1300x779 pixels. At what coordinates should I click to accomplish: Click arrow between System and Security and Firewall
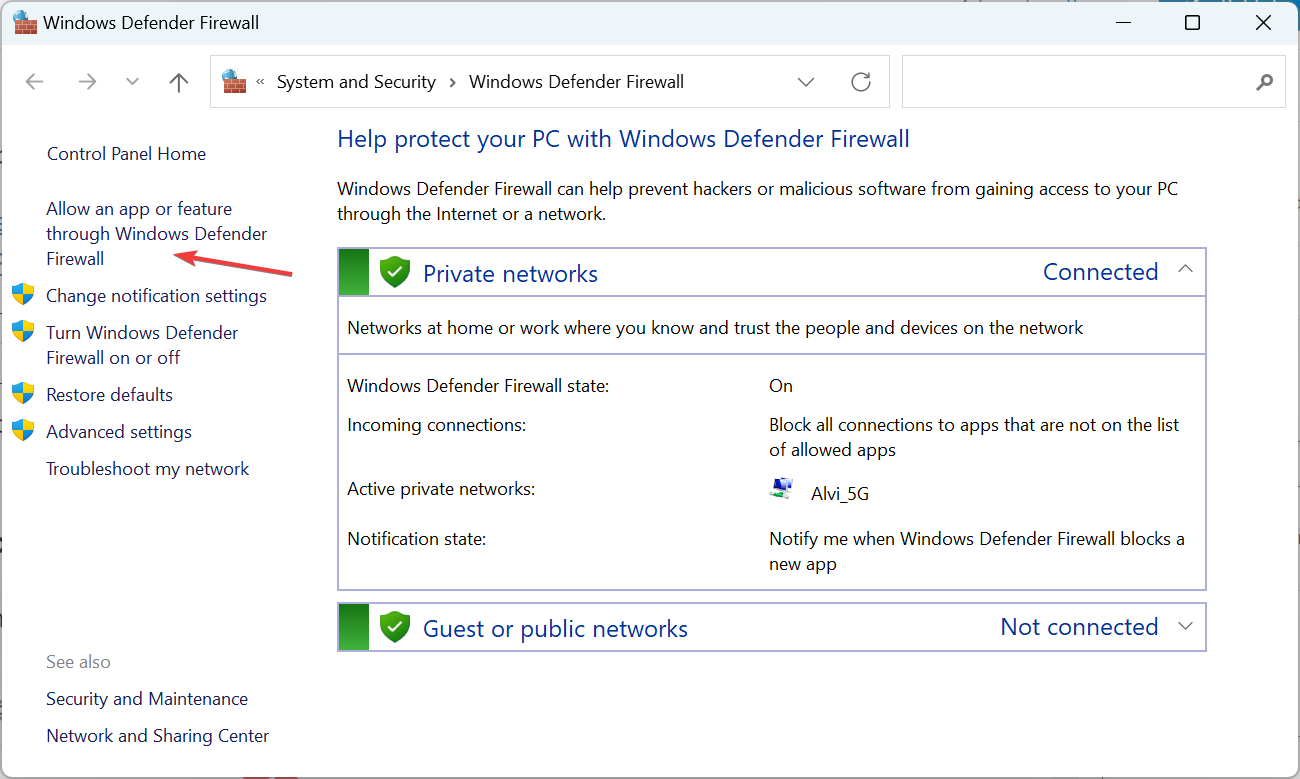coord(452,82)
